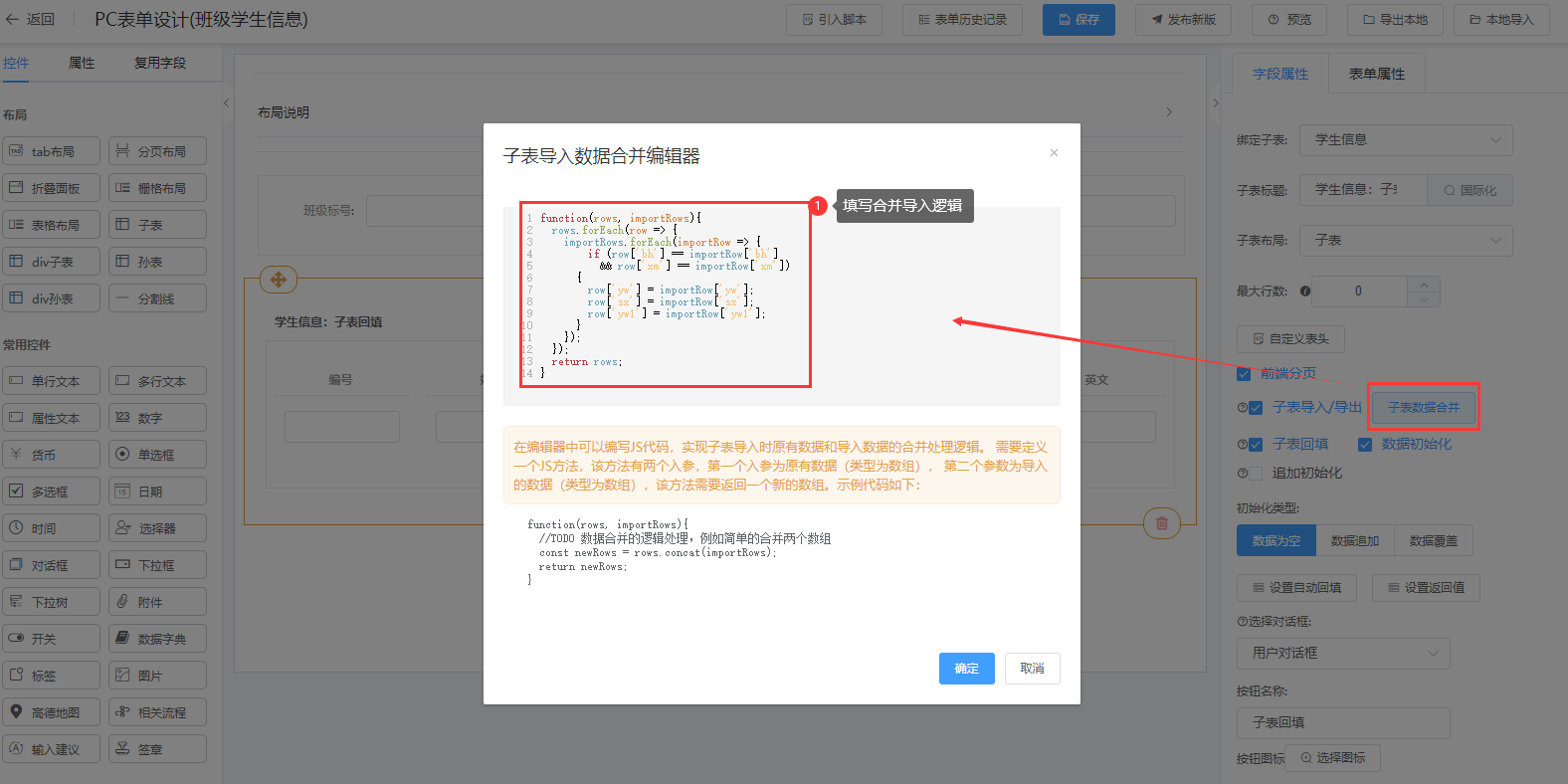This screenshot has width=1568, height=784.
Task: Uncheck the 子表回填 checkbox
Action: pyautogui.click(x=1256, y=445)
